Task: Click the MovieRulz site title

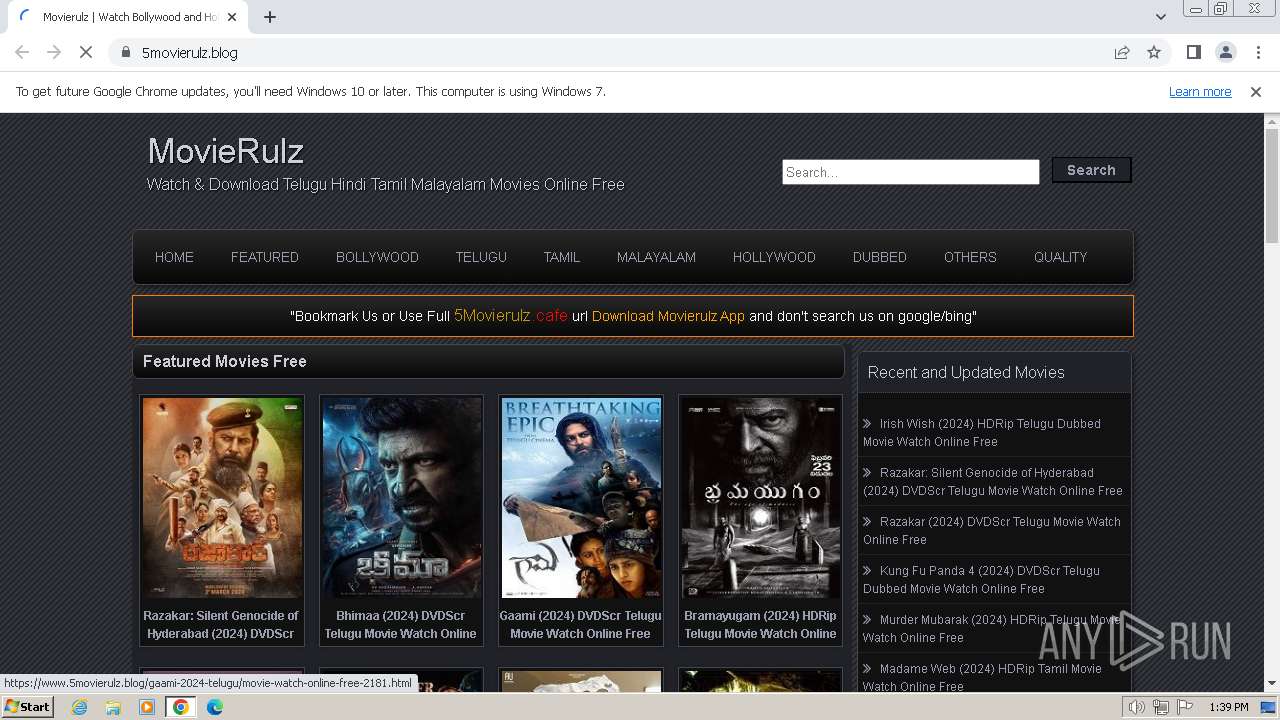Action: click(x=226, y=151)
